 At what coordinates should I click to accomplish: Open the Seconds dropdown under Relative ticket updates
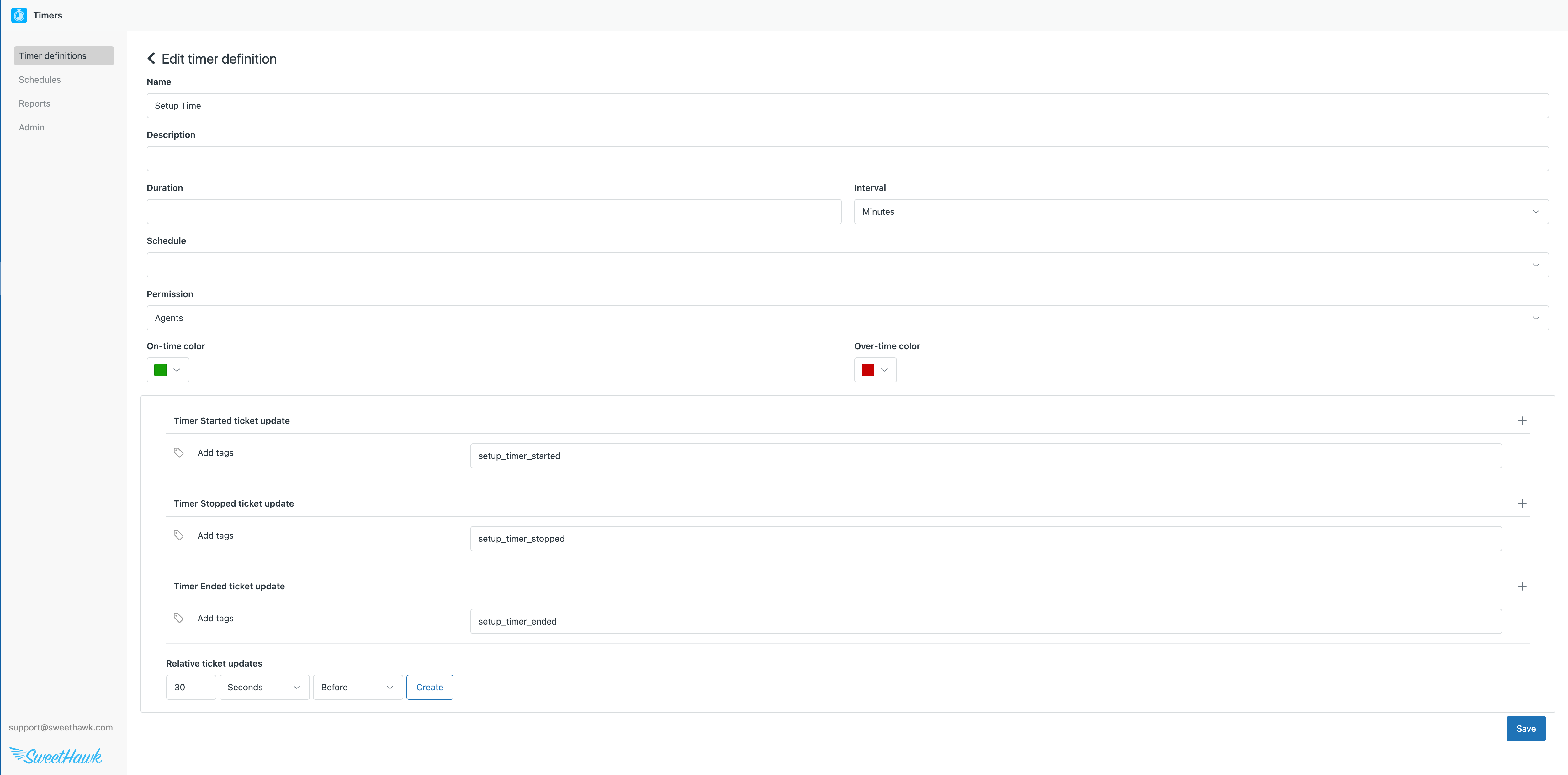(x=263, y=687)
